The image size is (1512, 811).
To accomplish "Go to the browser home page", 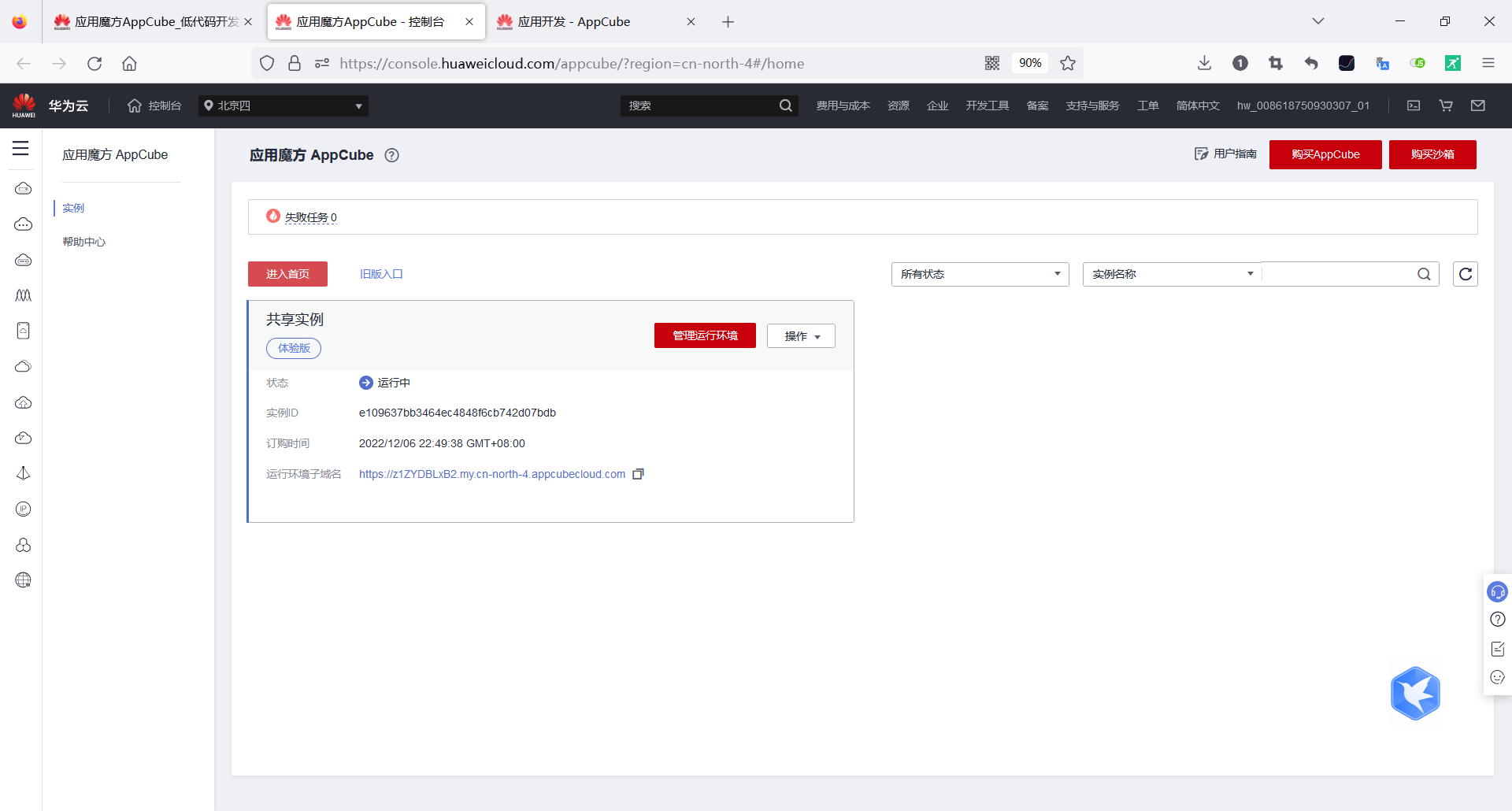I will pos(129,63).
